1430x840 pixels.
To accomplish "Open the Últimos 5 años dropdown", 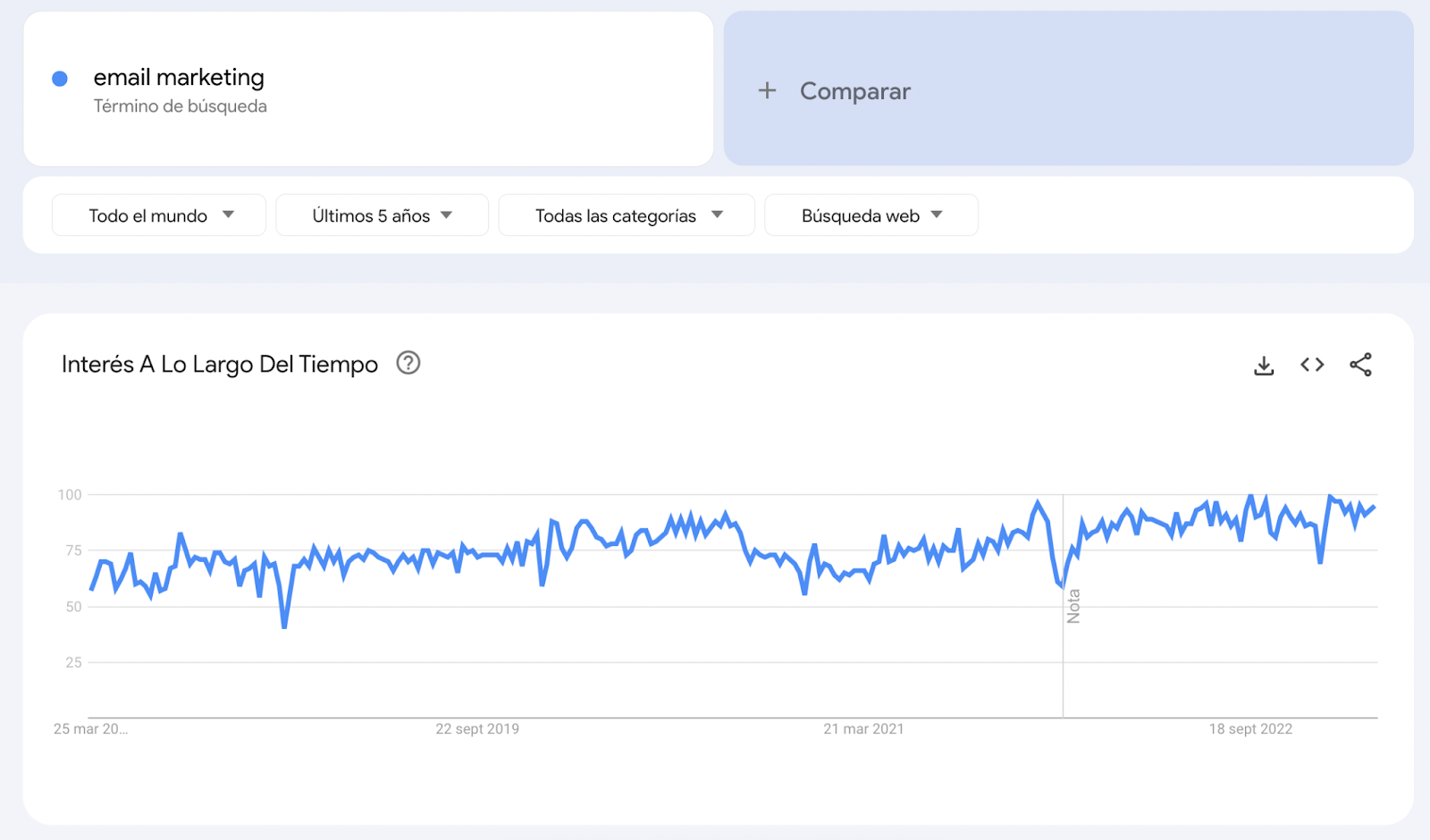I will point(382,215).
